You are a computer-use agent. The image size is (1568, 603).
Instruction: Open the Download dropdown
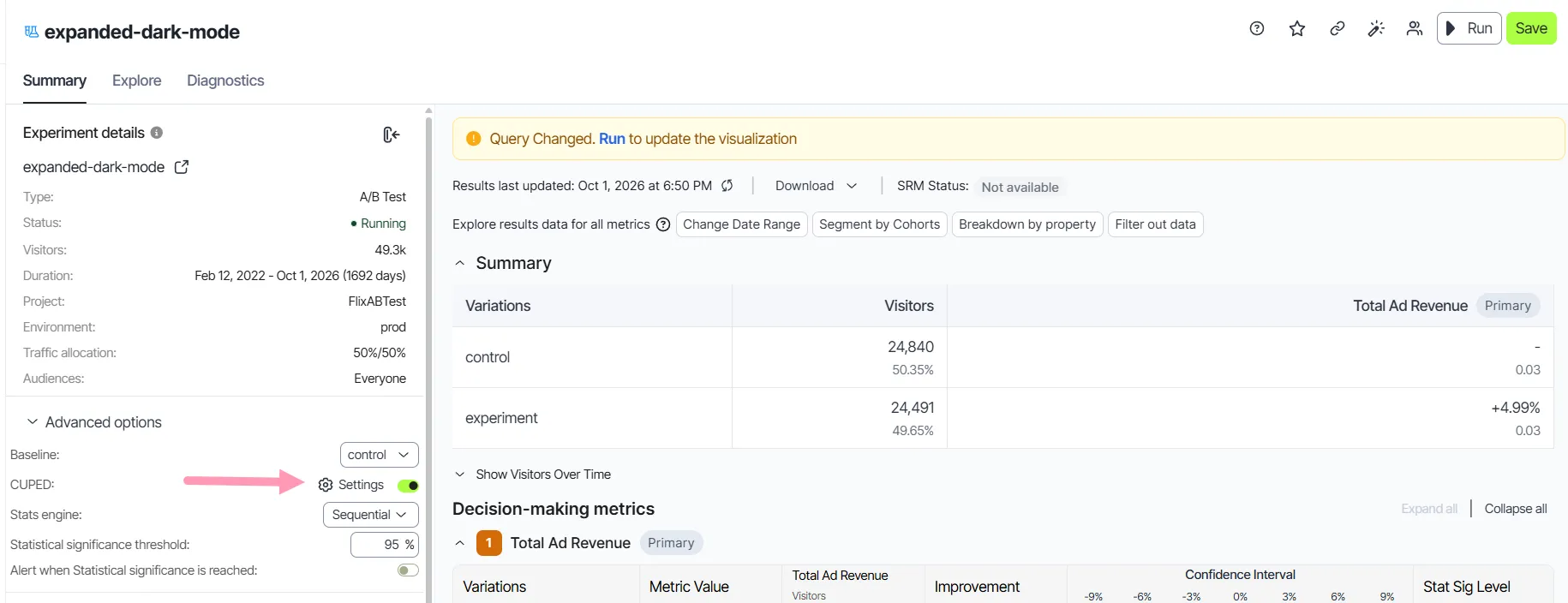pos(816,186)
